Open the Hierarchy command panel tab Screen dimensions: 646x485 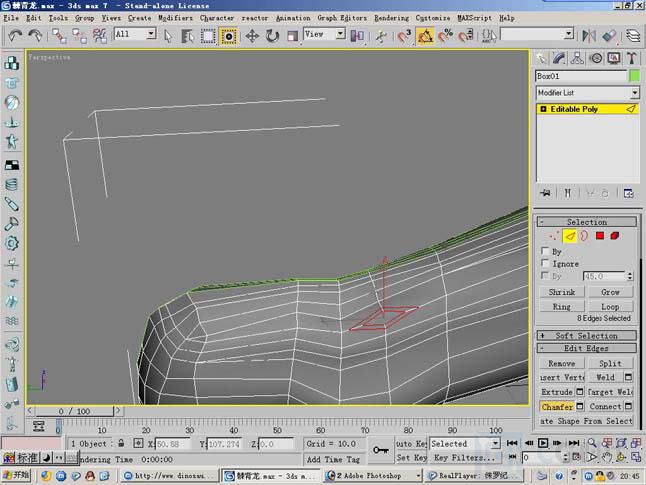pos(577,58)
